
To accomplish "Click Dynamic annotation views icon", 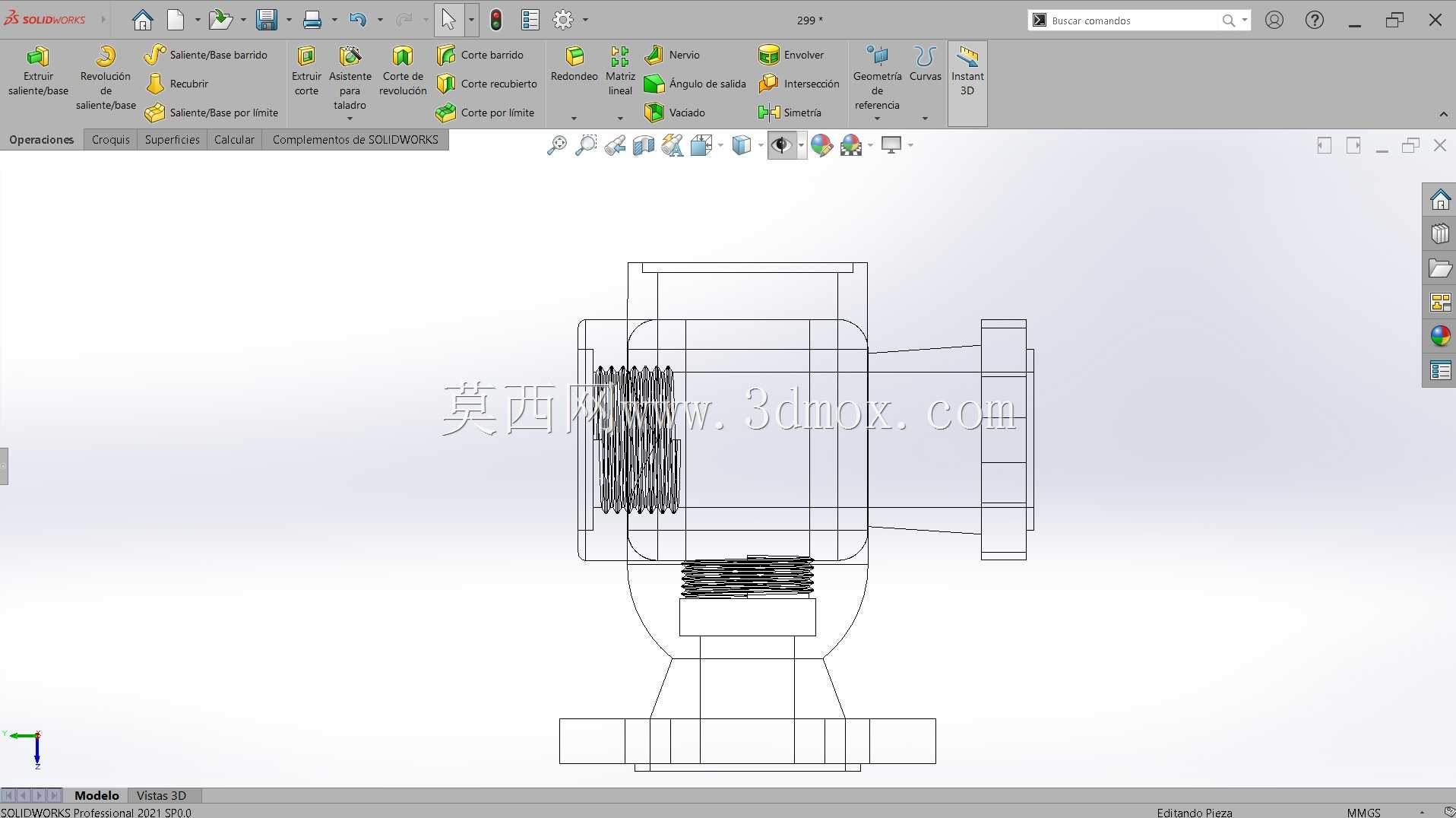I will click(x=673, y=145).
